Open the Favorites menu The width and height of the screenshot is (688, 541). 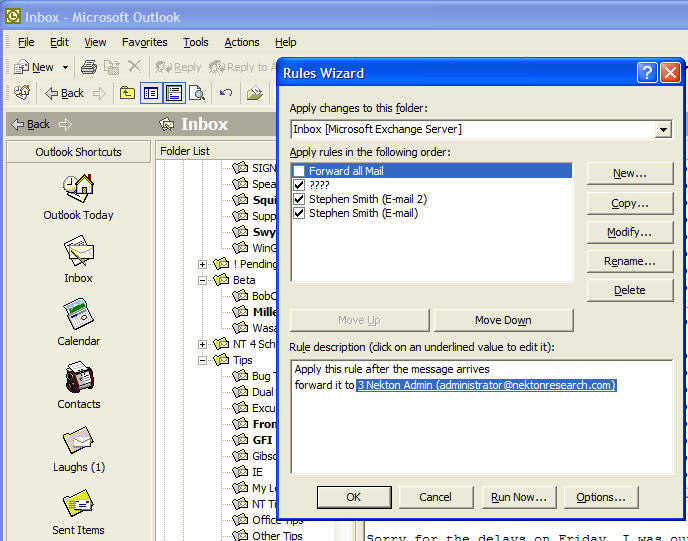145,42
